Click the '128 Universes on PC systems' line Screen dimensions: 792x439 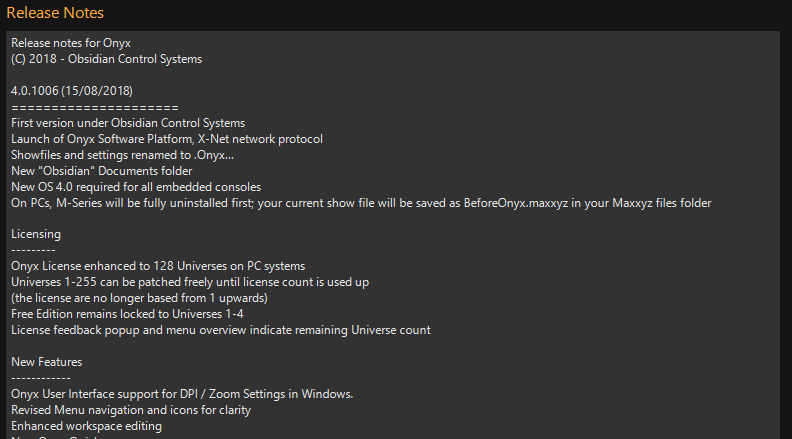click(x=158, y=266)
